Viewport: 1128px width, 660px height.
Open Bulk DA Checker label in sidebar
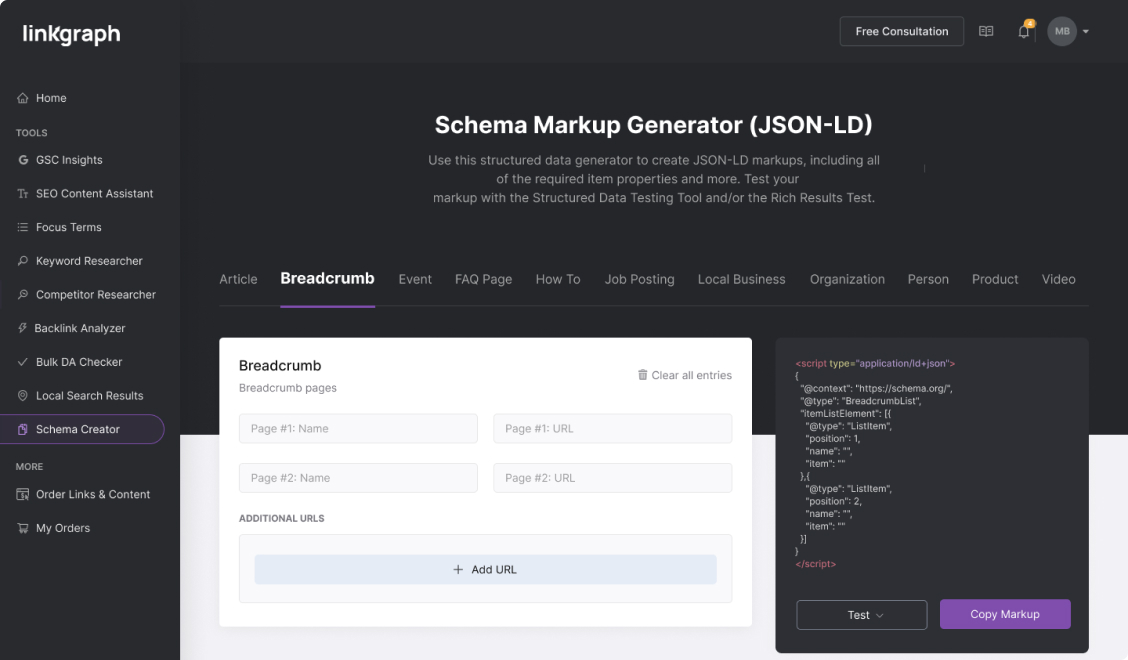pos(79,362)
